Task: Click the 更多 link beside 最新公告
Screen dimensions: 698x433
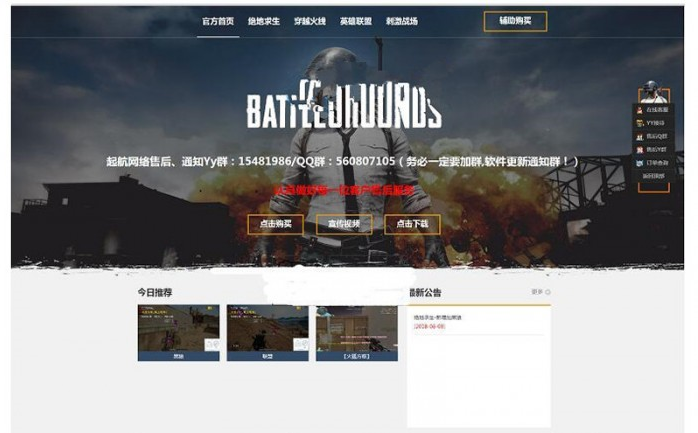Action: point(541,292)
